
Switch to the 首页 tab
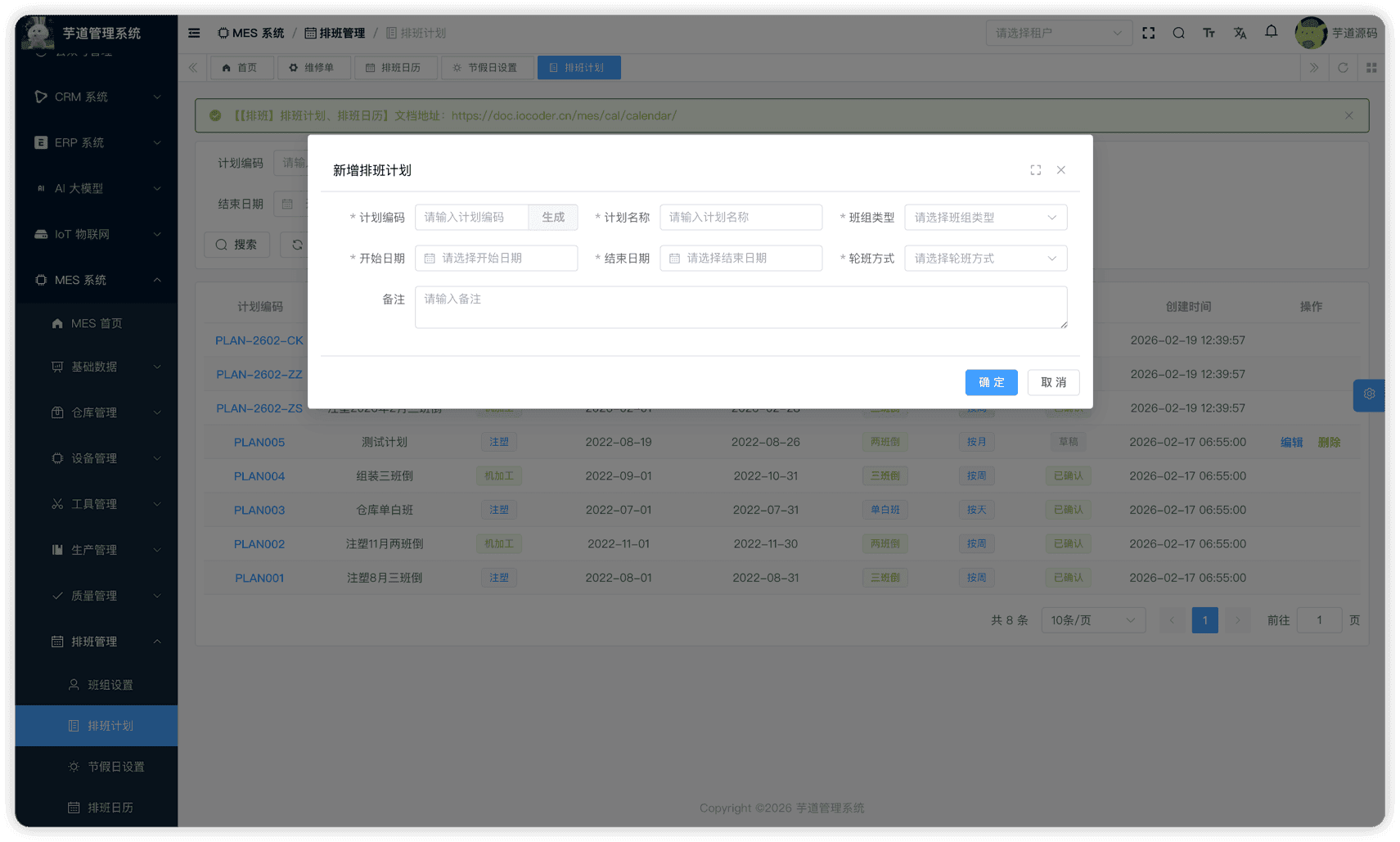(241, 67)
